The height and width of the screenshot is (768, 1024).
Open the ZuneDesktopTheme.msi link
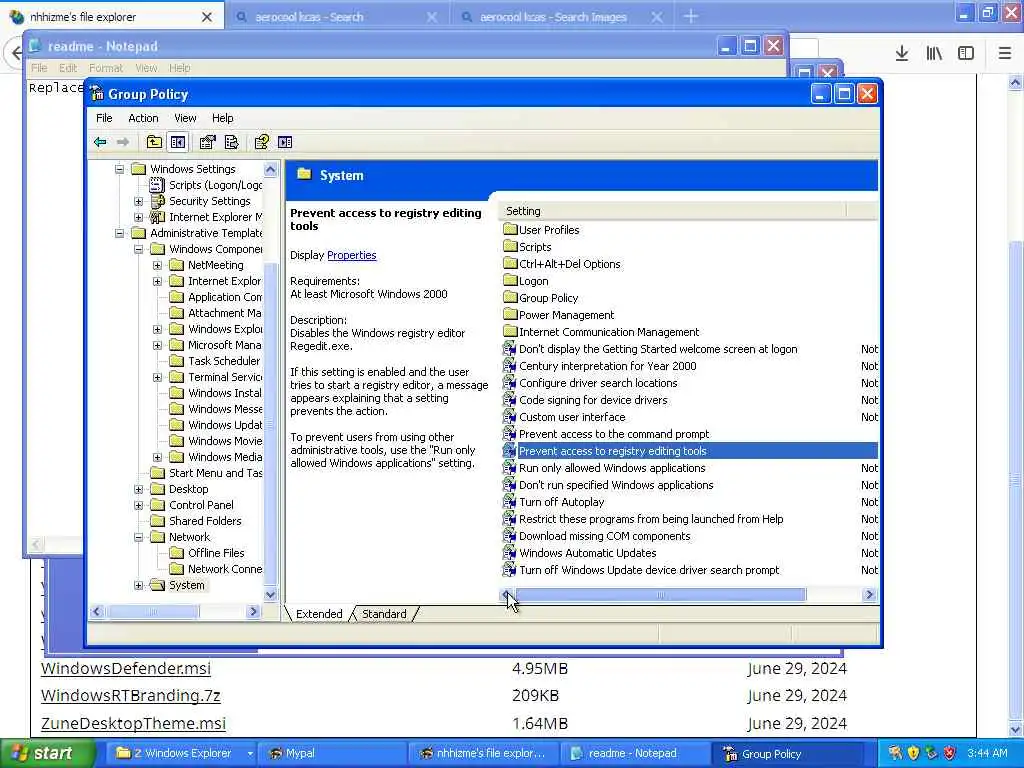(x=133, y=723)
